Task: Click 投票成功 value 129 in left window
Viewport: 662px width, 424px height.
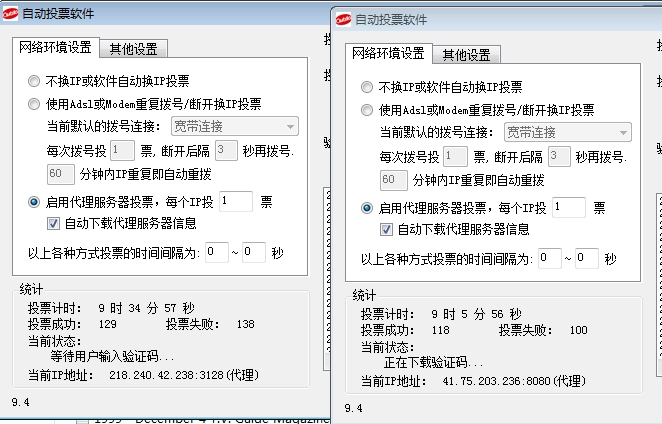Action: [107, 324]
